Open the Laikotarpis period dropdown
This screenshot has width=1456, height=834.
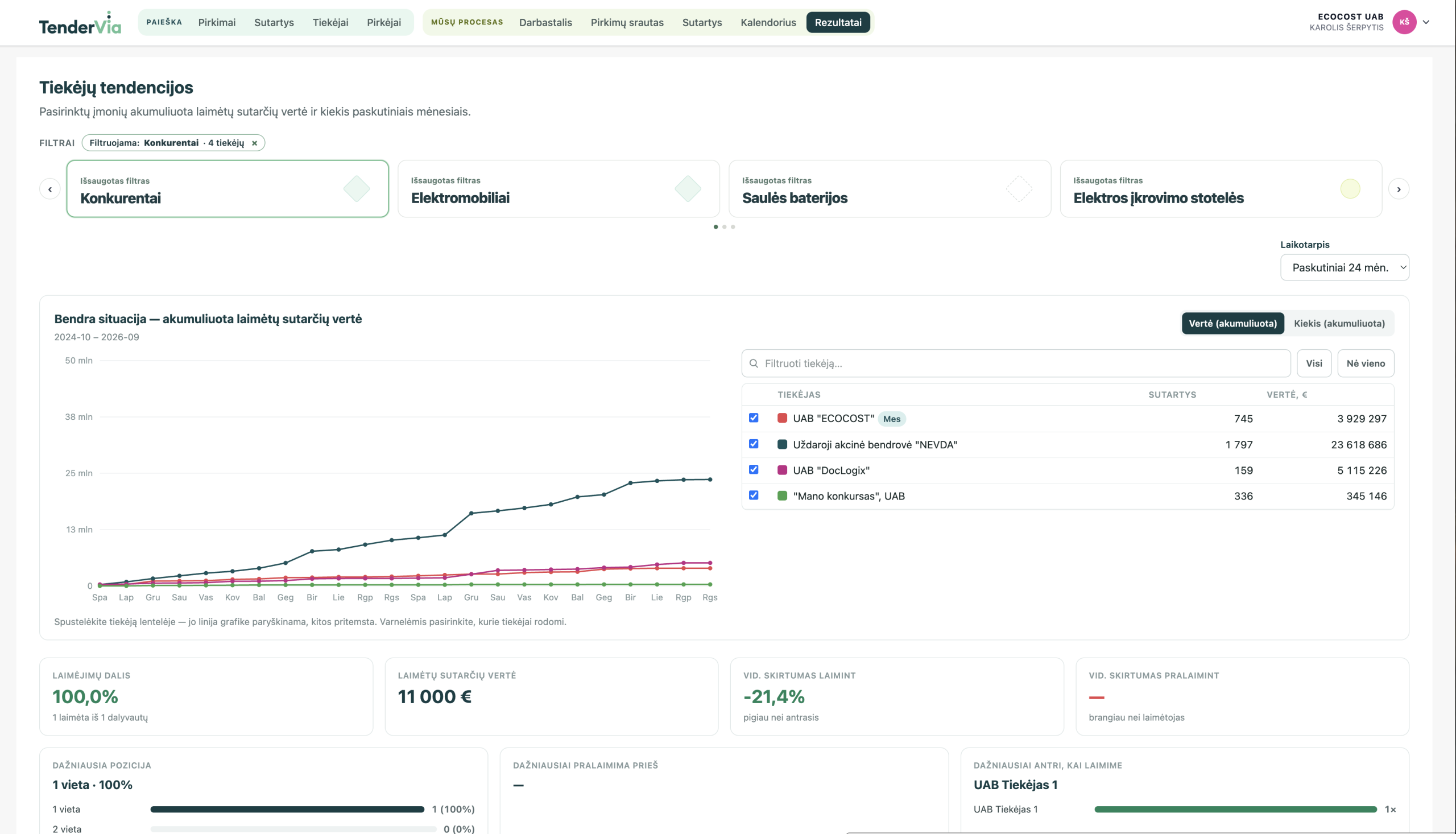pos(1344,267)
